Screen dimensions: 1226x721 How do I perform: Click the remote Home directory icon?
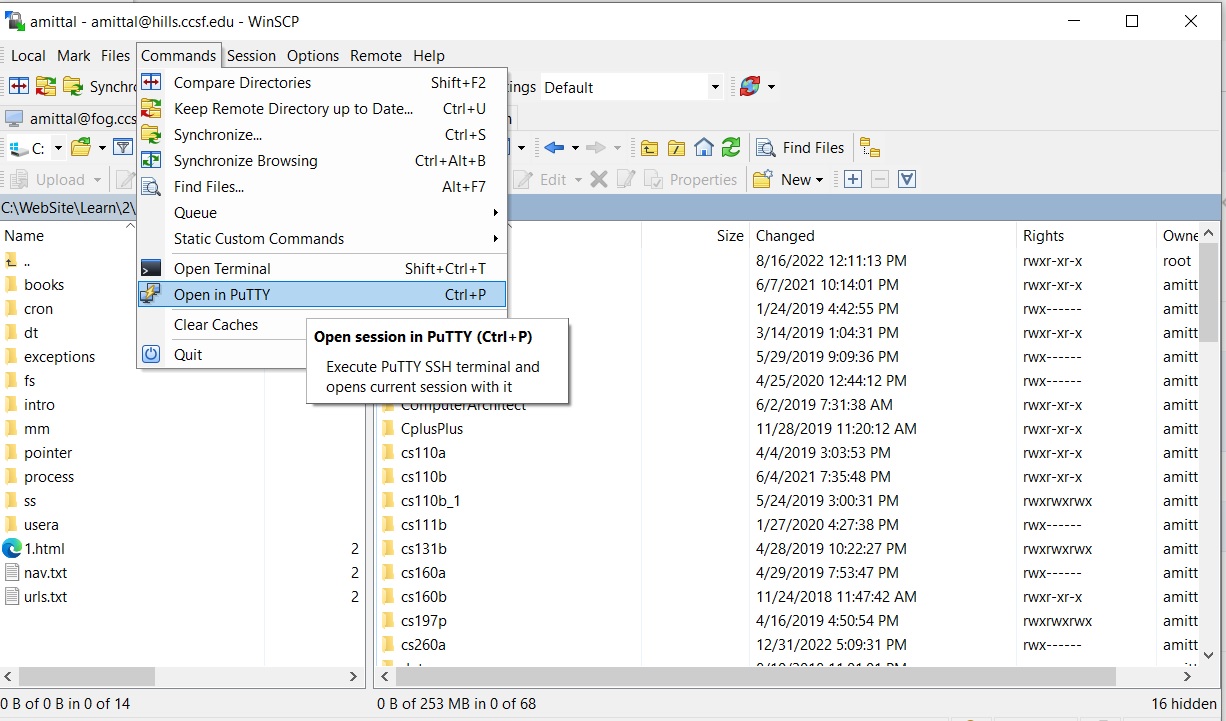[704, 148]
